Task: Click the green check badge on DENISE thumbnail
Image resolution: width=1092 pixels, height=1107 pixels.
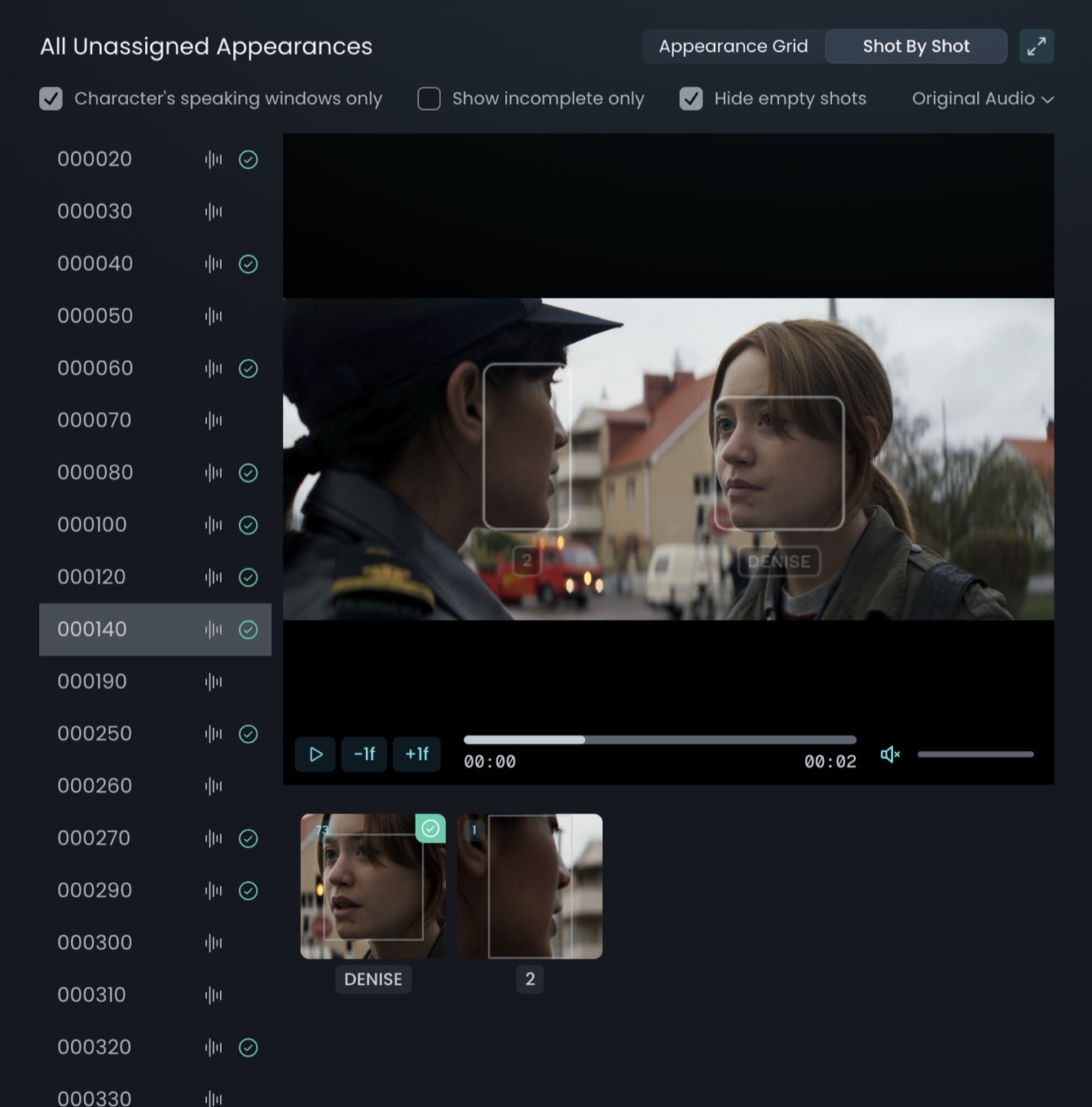Action: (x=430, y=828)
